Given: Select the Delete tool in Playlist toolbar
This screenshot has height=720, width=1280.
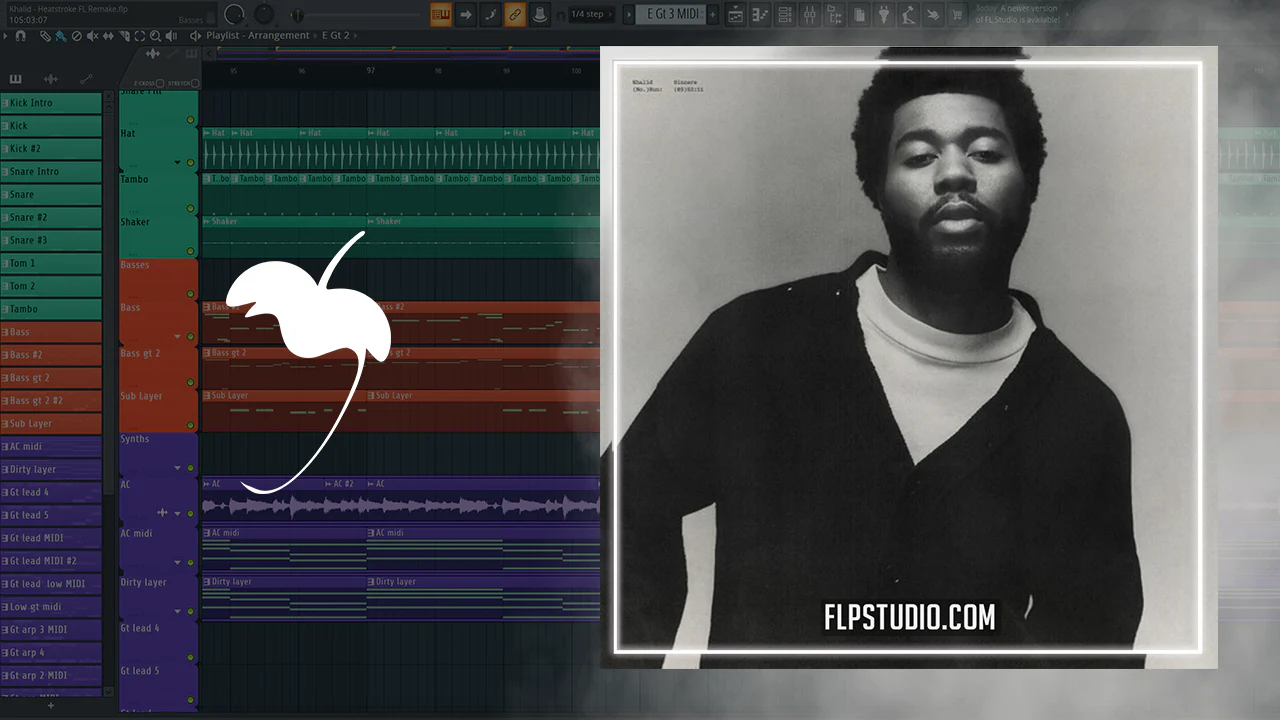Looking at the screenshot, I should coord(76,36).
